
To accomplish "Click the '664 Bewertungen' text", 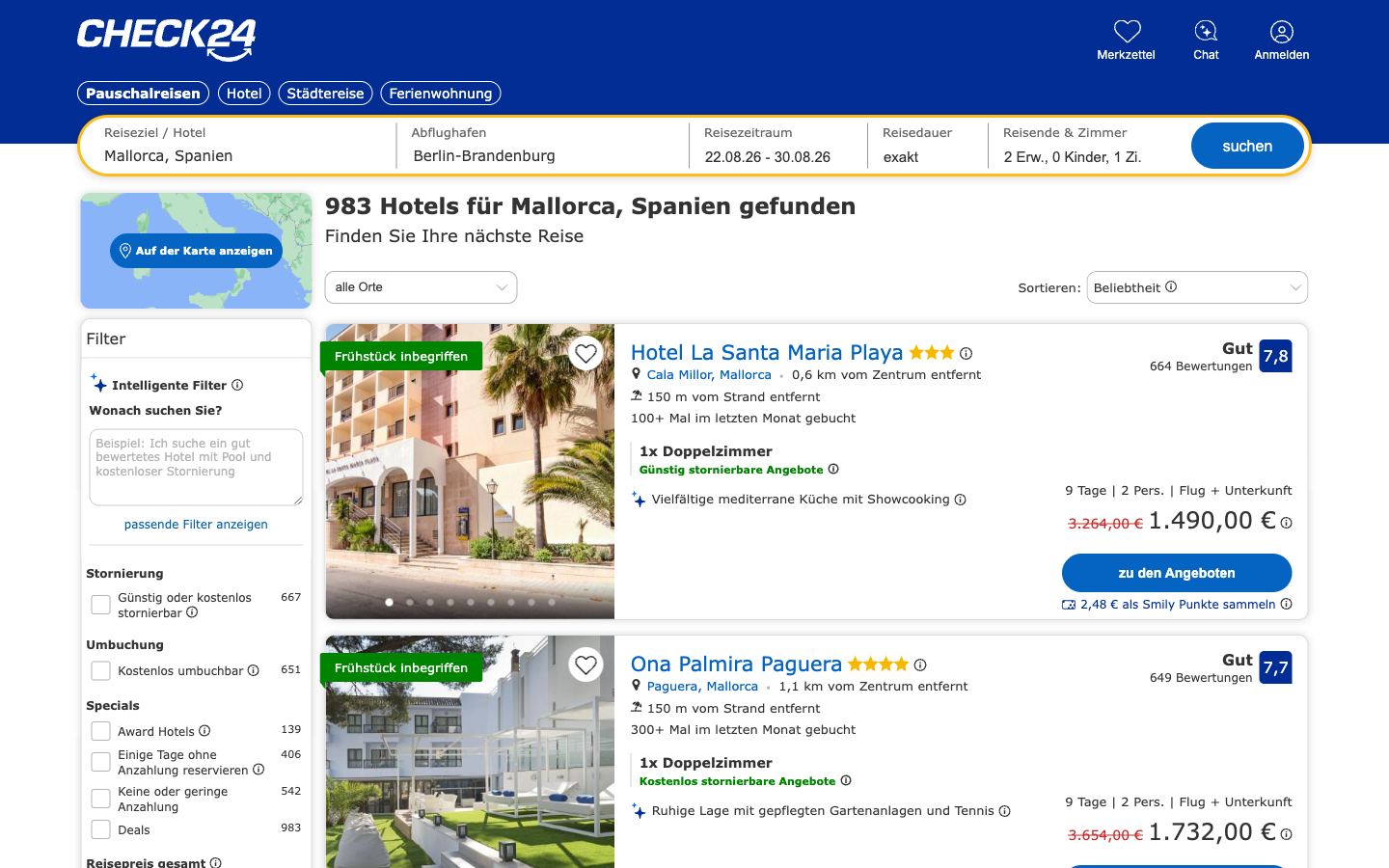I will (1201, 366).
